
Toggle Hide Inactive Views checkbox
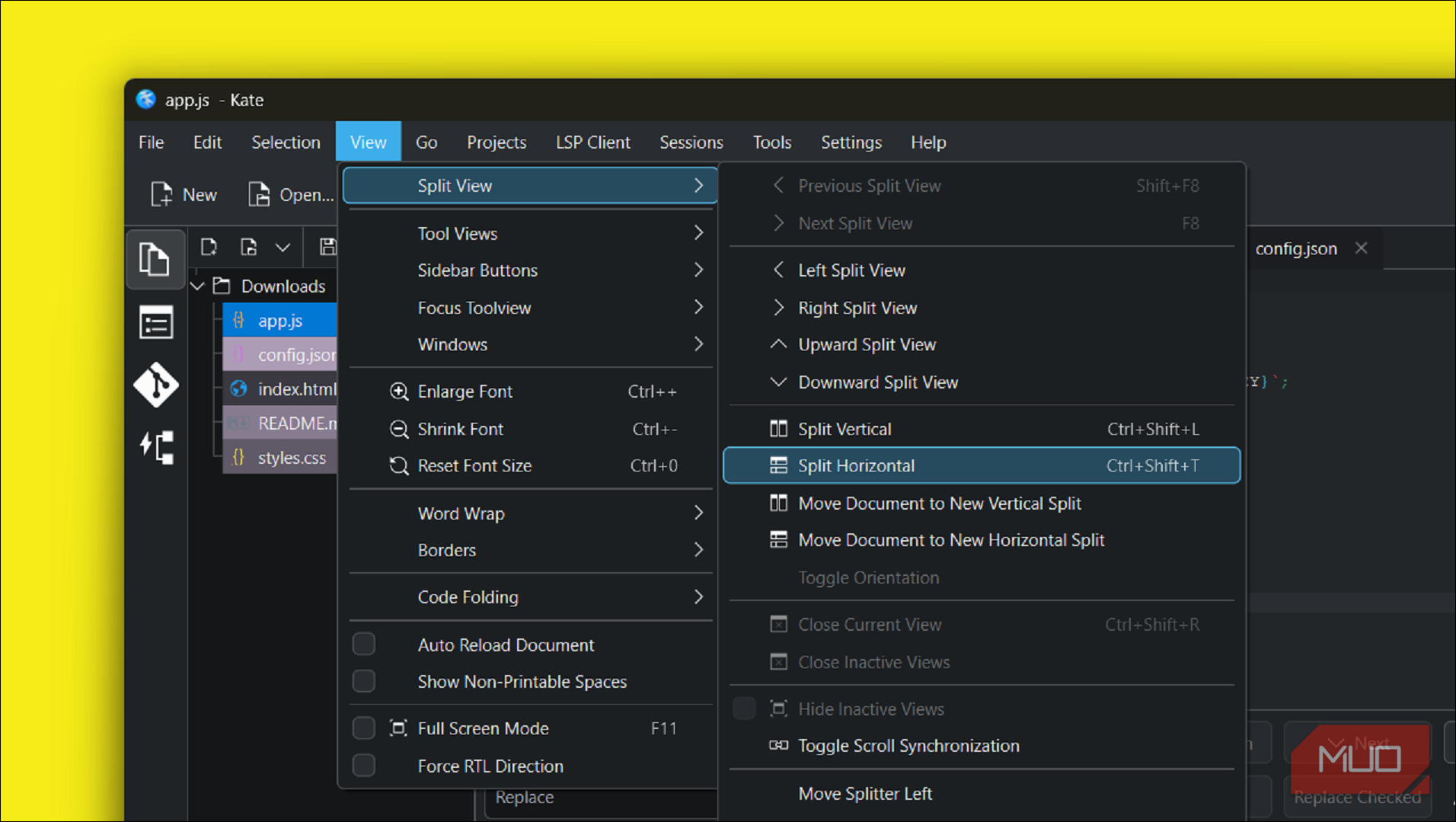click(x=744, y=708)
